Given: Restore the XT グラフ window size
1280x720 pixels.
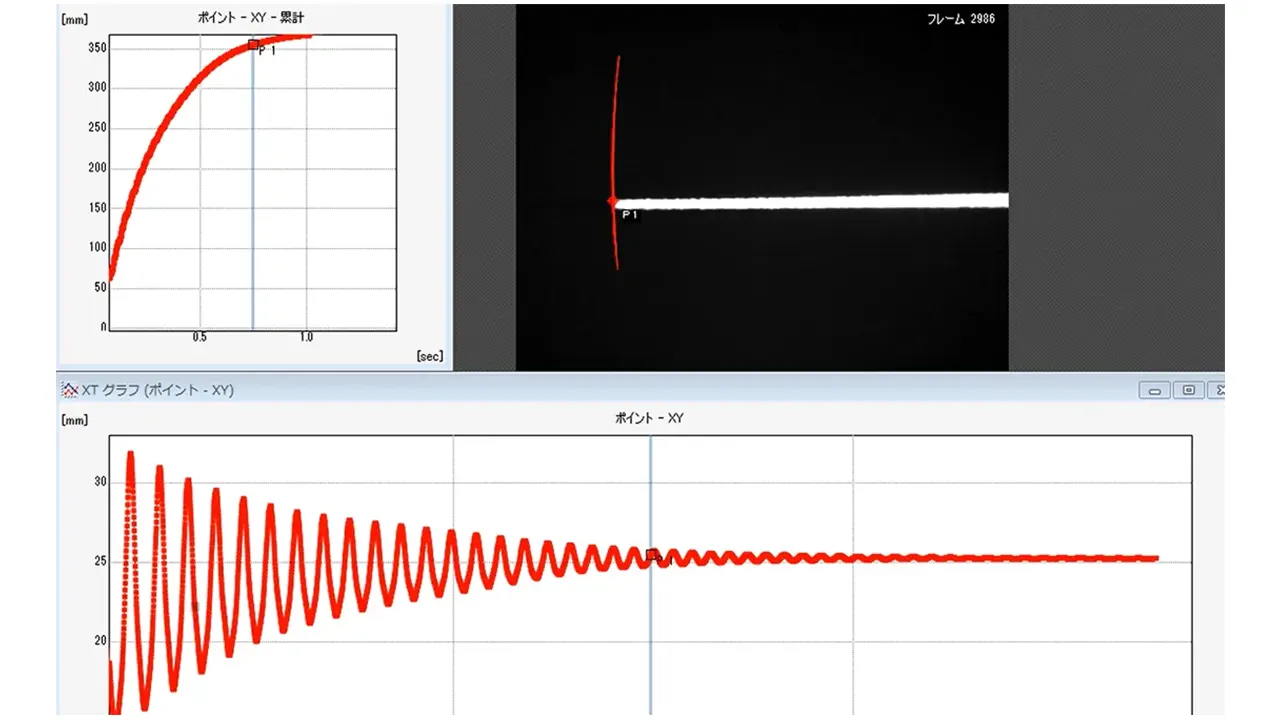Looking at the screenshot, I should 1188,390.
